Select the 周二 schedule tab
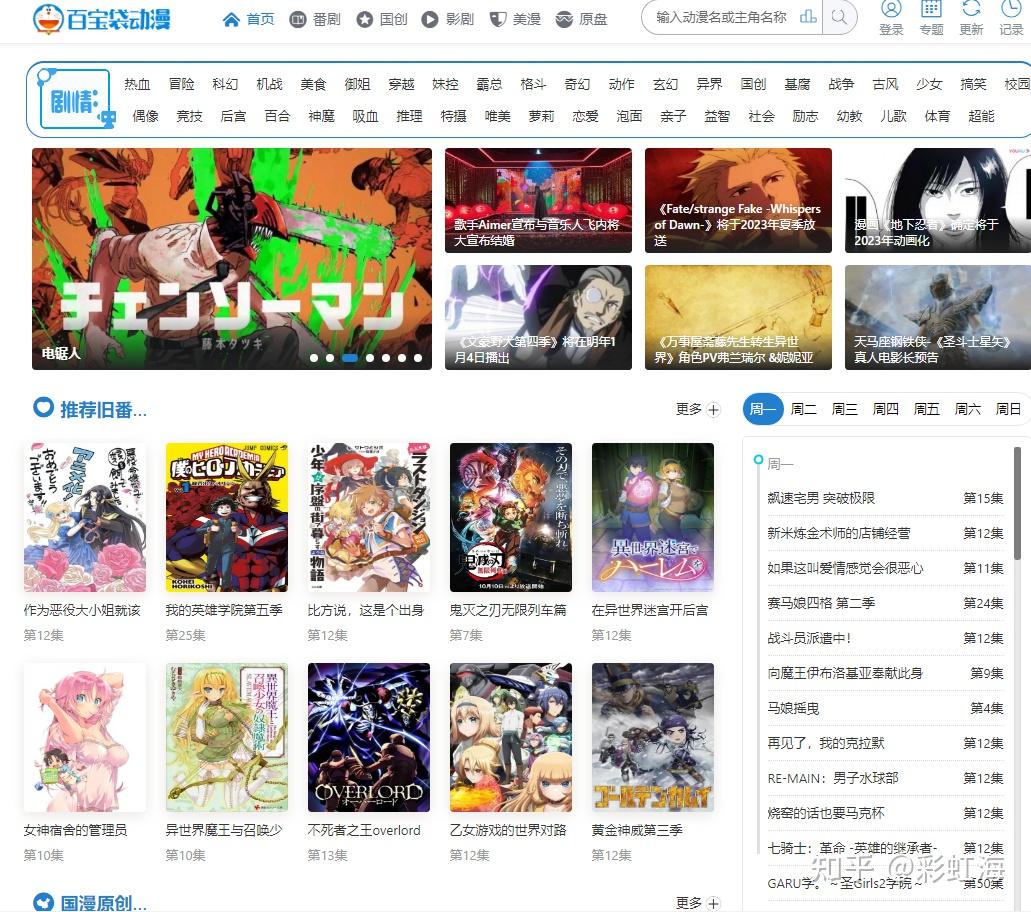The height and width of the screenshot is (912, 1031). (x=803, y=409)
